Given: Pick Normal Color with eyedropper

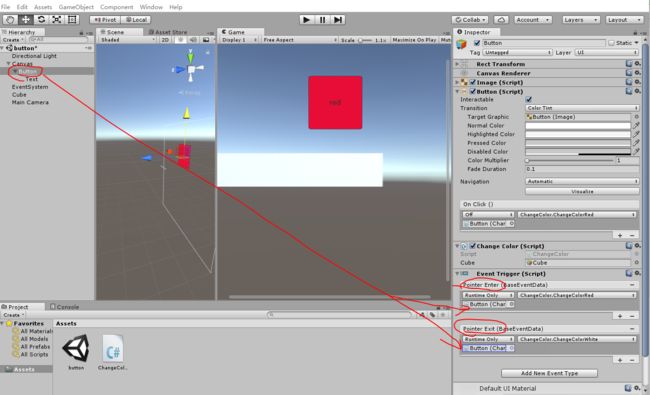Looking at the screenshot, I should (636, 125).
